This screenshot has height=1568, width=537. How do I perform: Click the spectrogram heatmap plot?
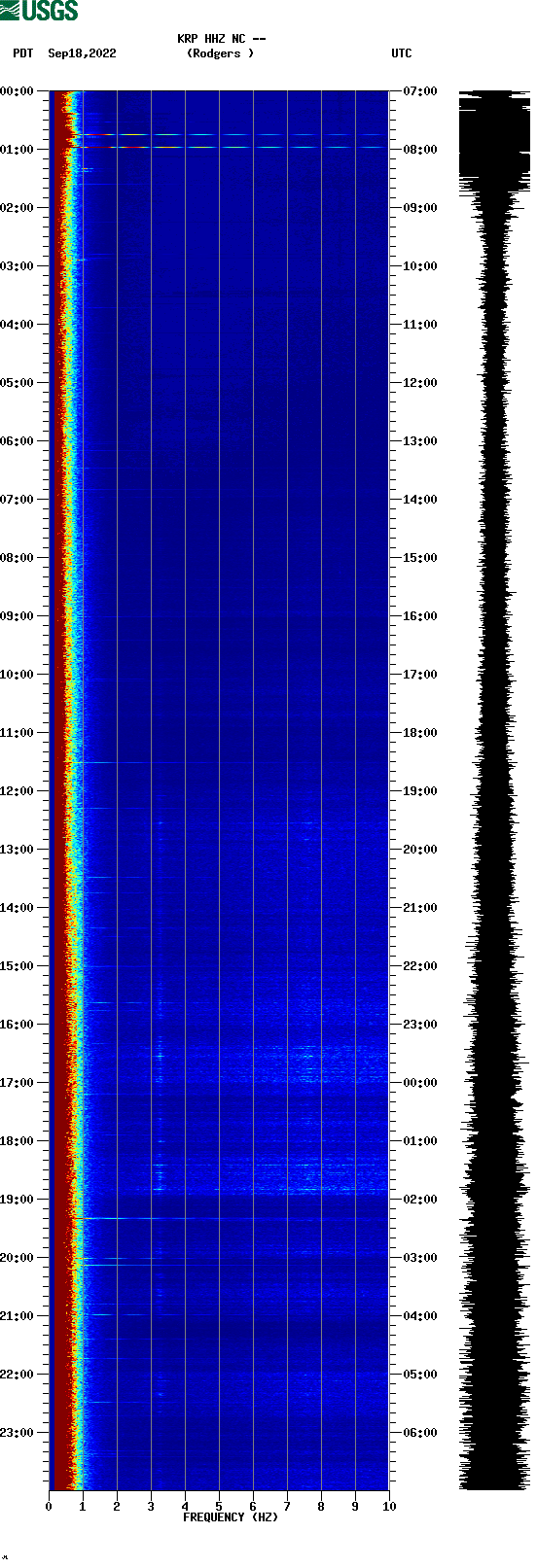(219, 790)
